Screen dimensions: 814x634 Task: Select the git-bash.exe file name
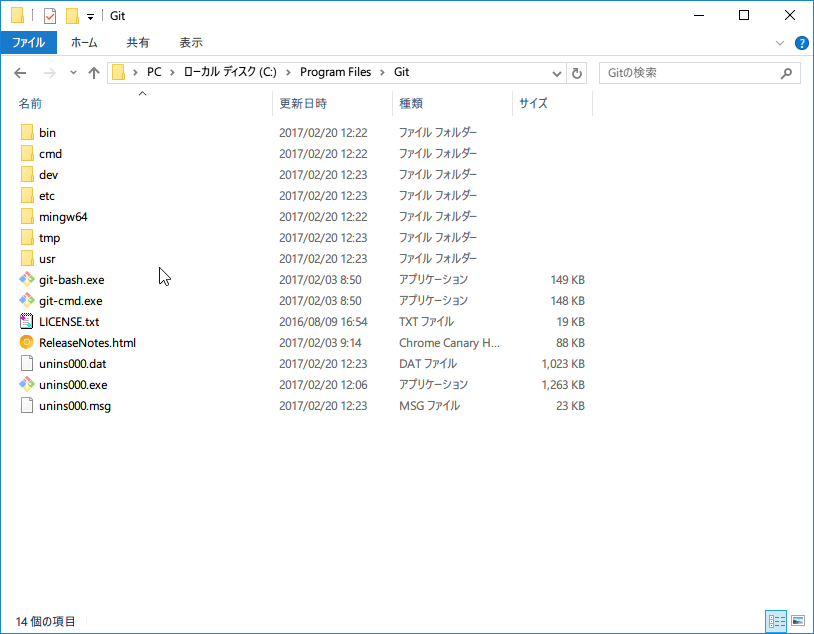click(x=72, y=280)
